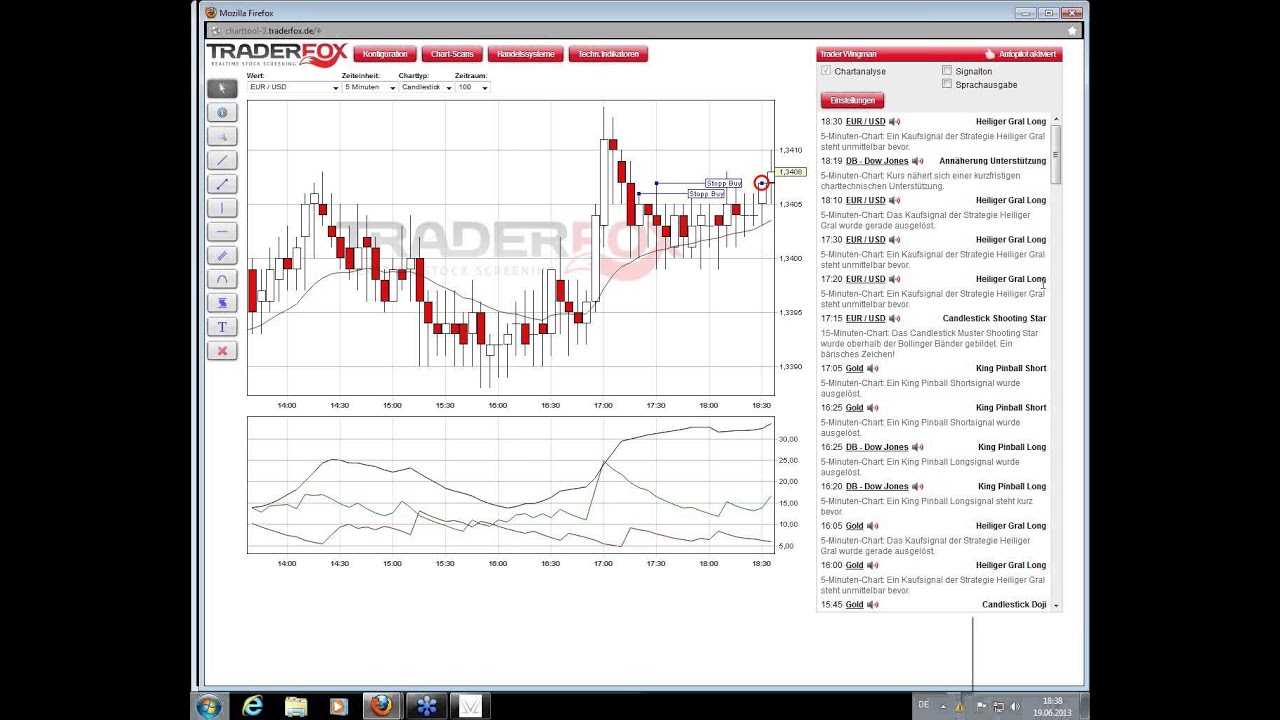1280x720 pixels.
Task: Open the Wert dropdown showing EUR / USD
Action: coord(294,87)
